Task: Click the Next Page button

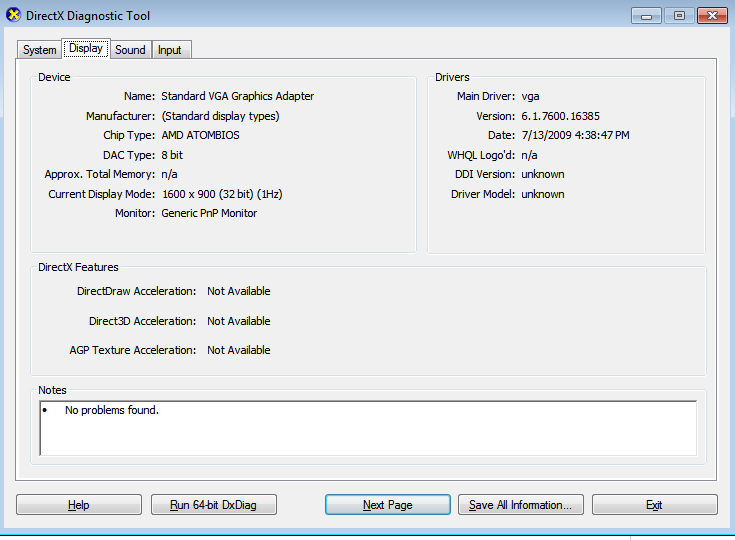Action: click(388, 505)
